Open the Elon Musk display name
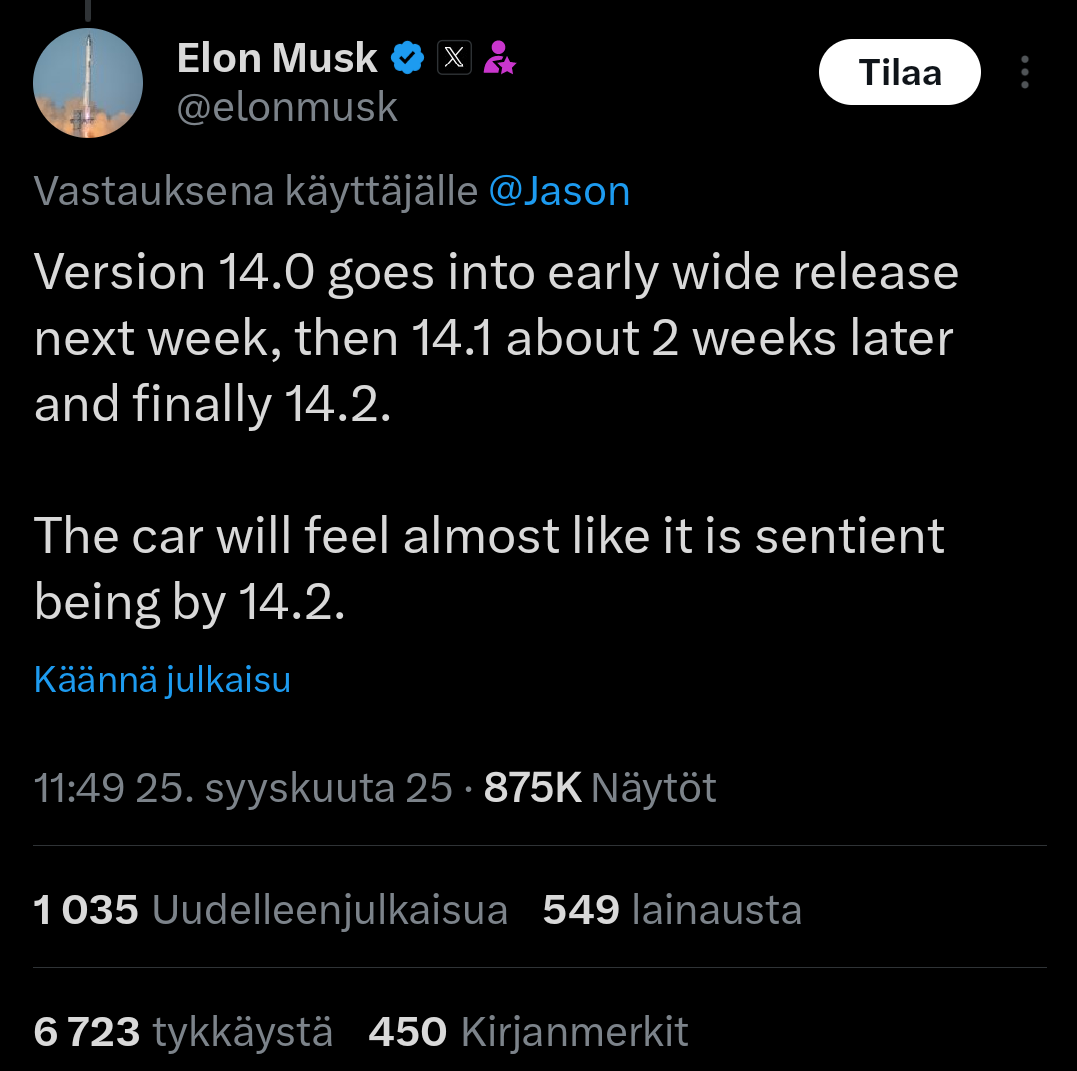Image resolution: width=1077 pixels, height=1071 pixels. [x=277, y=59]
